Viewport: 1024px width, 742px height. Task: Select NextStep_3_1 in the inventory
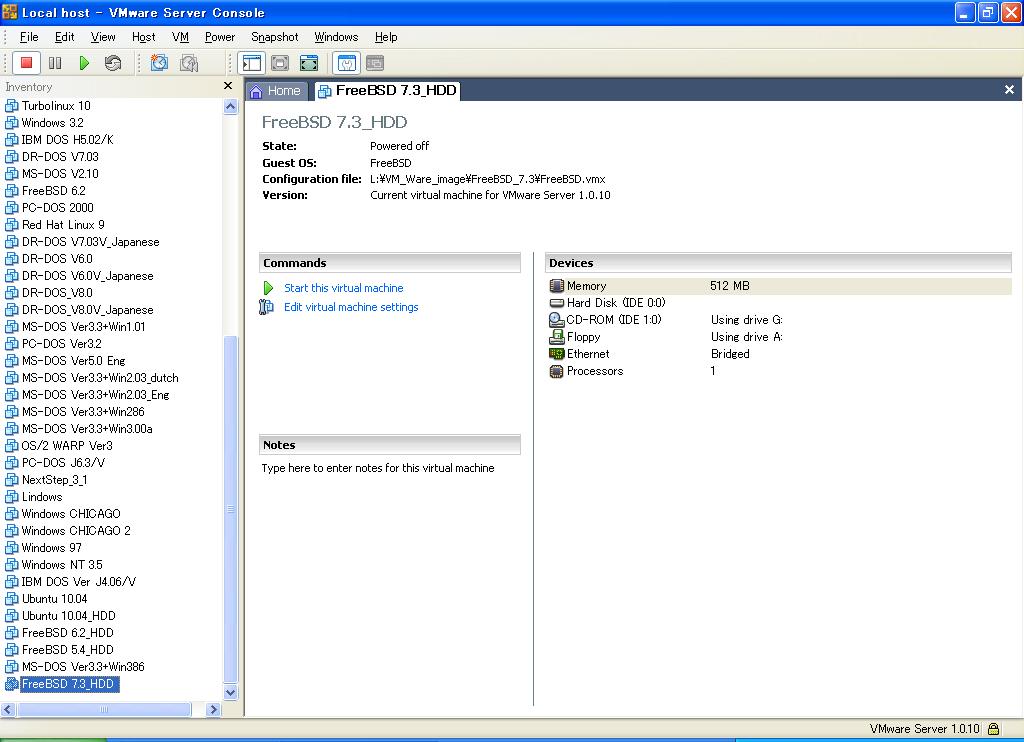click(x=54, y=479)
